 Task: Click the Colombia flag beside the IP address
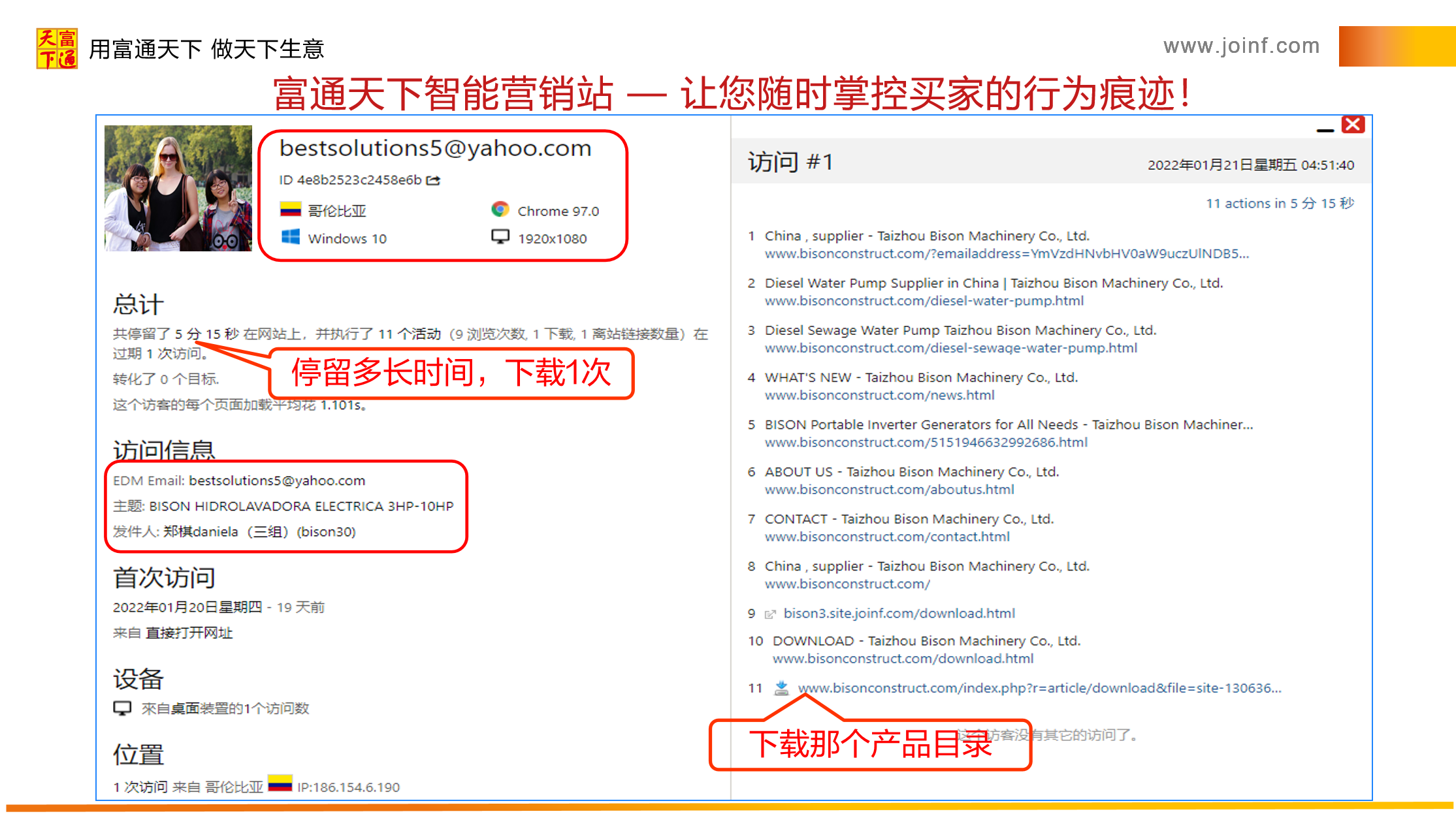point(280,783)
